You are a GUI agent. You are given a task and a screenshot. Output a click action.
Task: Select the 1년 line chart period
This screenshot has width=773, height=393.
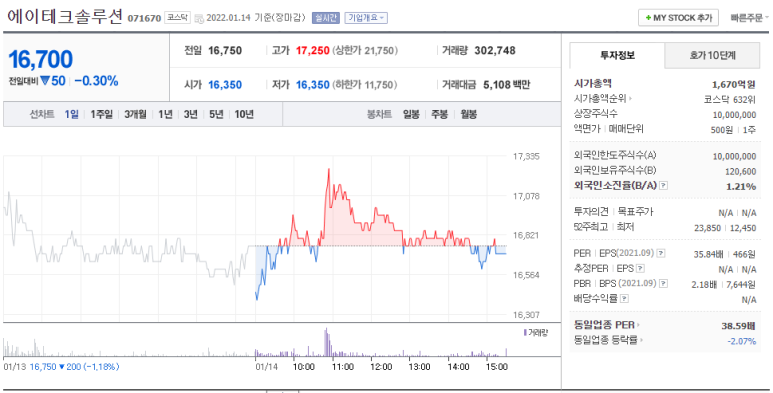coord(165,114)
